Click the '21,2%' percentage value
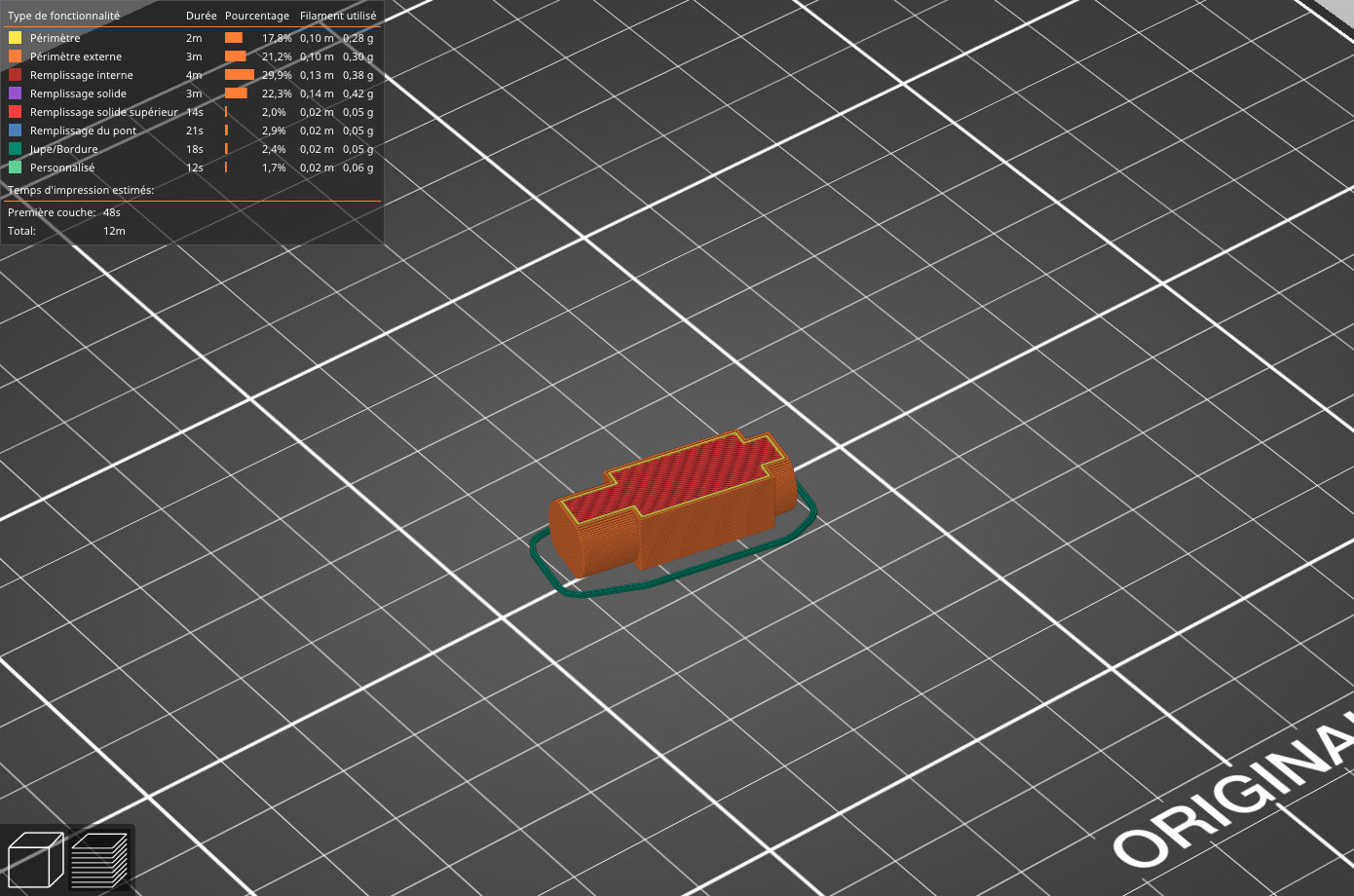This screenshot has height=896, width=1354. [x=277, y=56]
